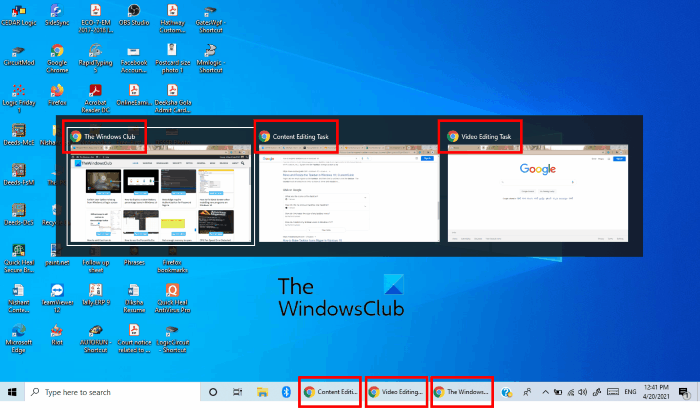Click the battery status tray icon
The width and height of the screenshot is (700, 410).
pyautogui.click(x=558, y=392)
